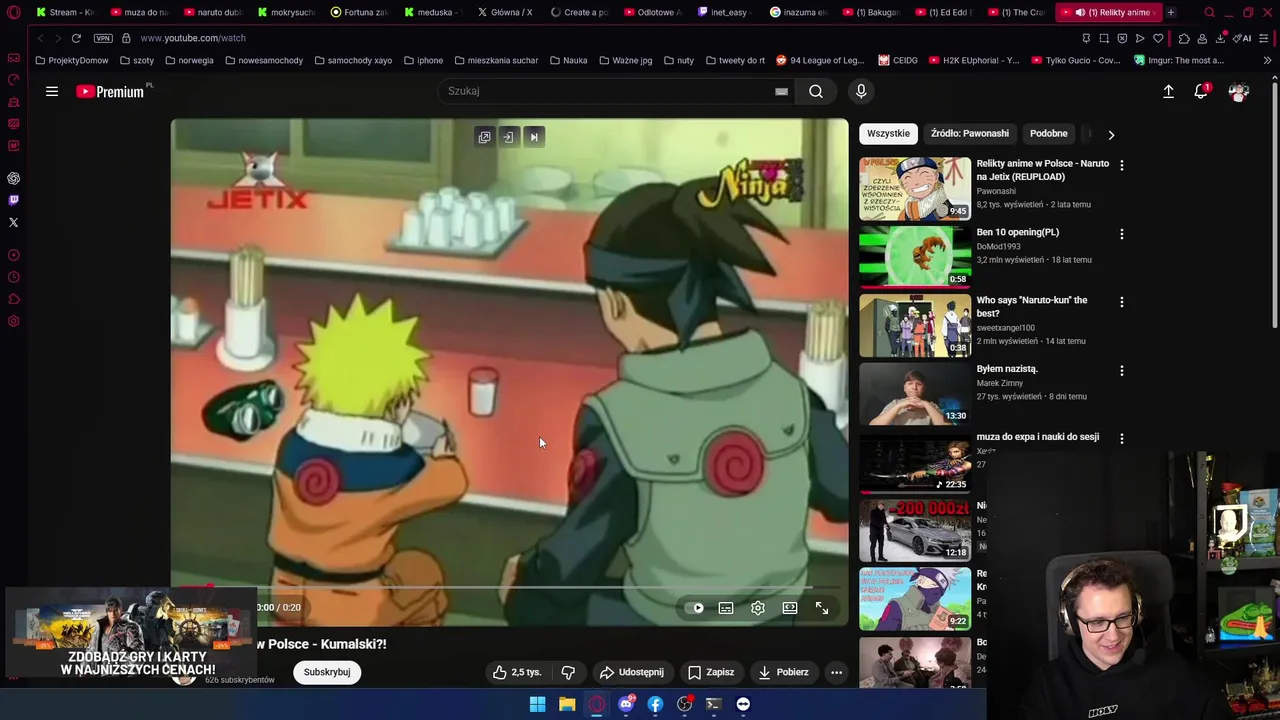Open the browser extensions puzzle icon
1280x720 pixels.
tap(1184, 38)
